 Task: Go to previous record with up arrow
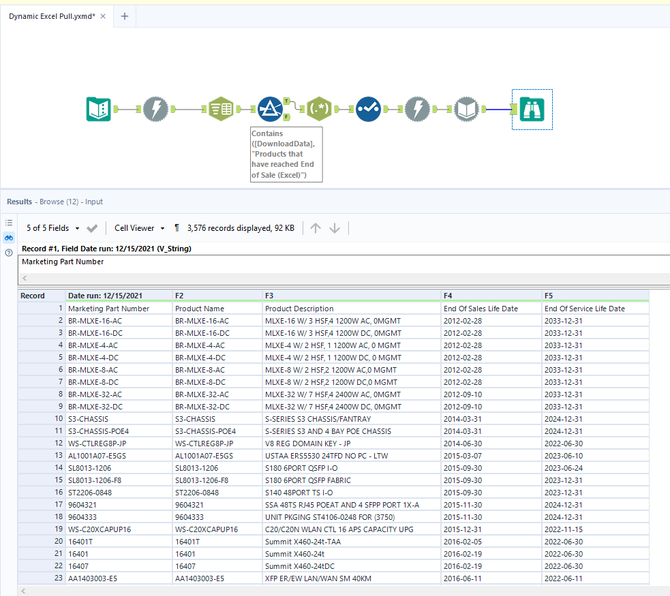point(315,228)
